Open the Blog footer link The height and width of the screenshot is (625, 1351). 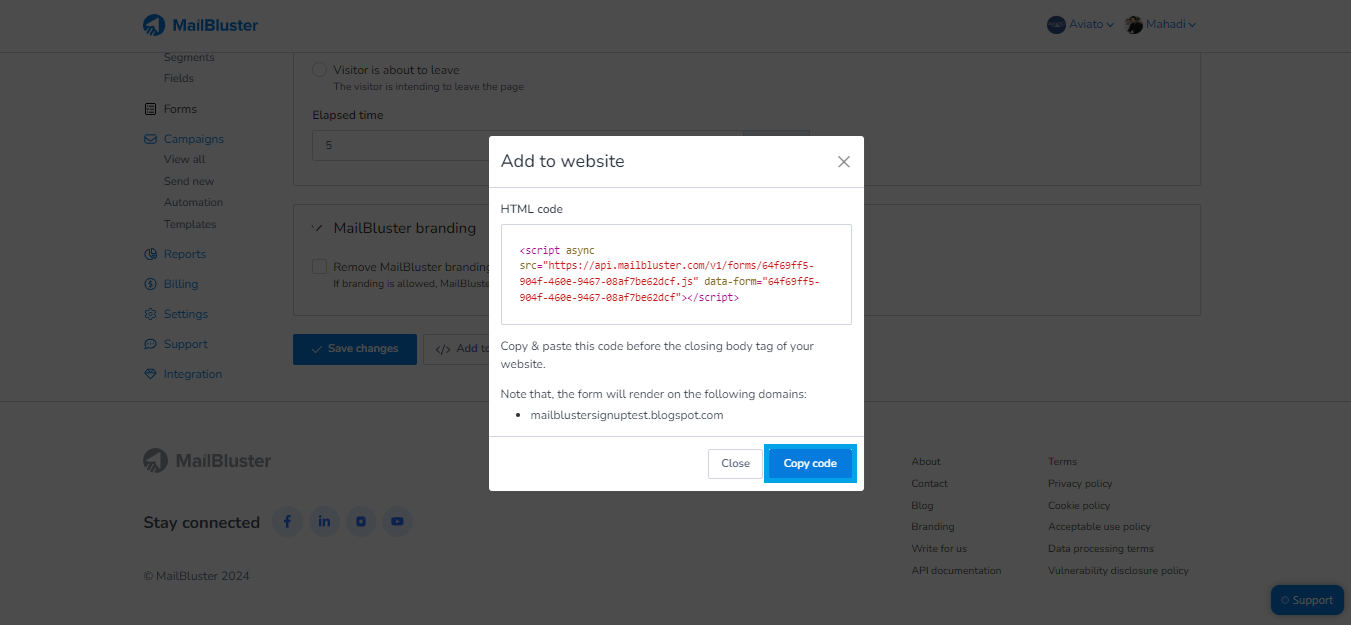click(922, 506)
